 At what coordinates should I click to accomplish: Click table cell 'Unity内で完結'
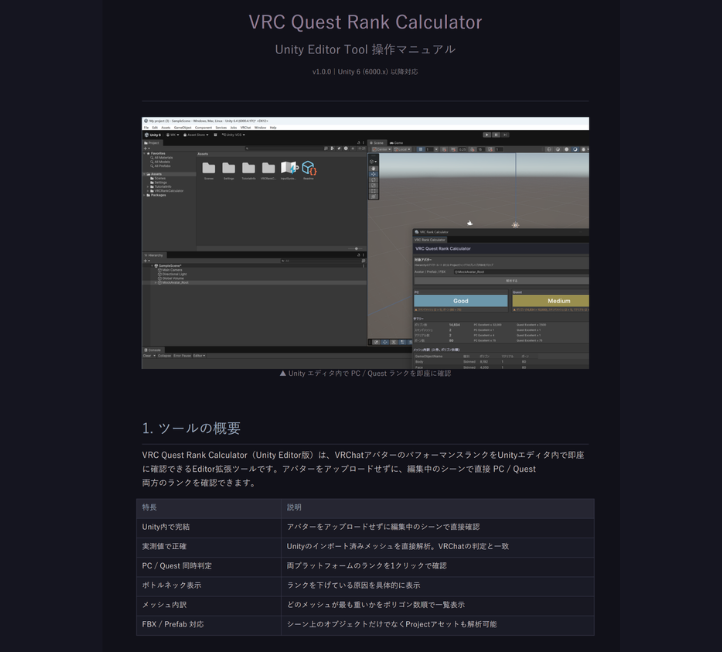coord(209,527)
